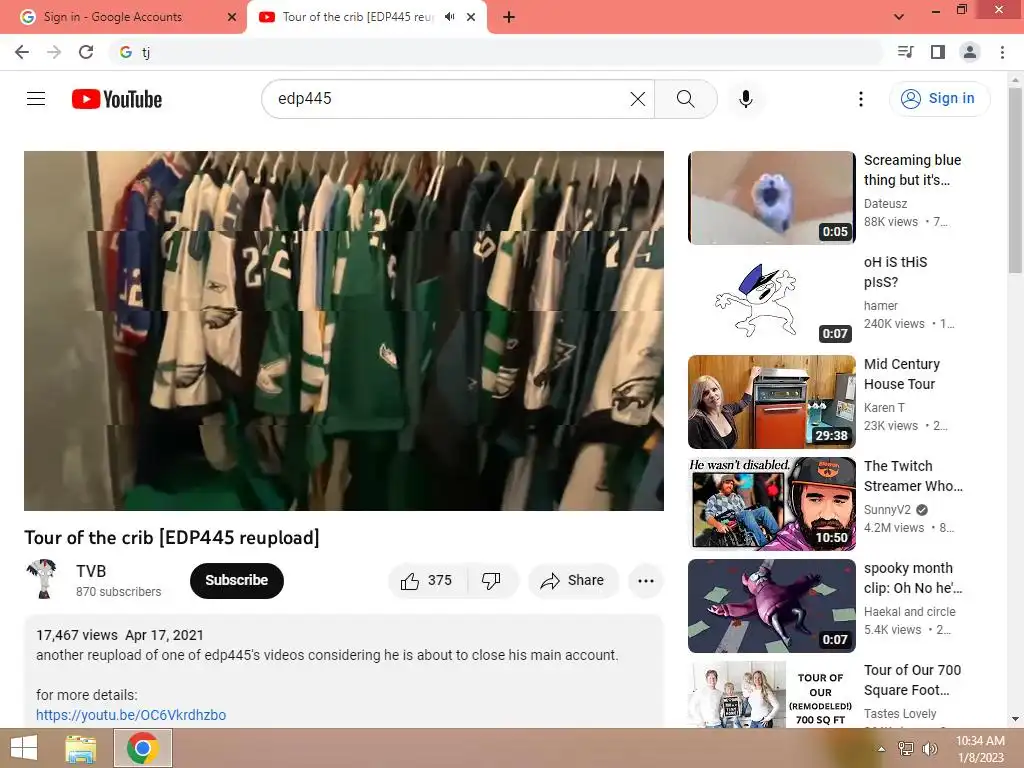Expand the tab search chevron
This screenshot has height=768, width=1024.
899,17
